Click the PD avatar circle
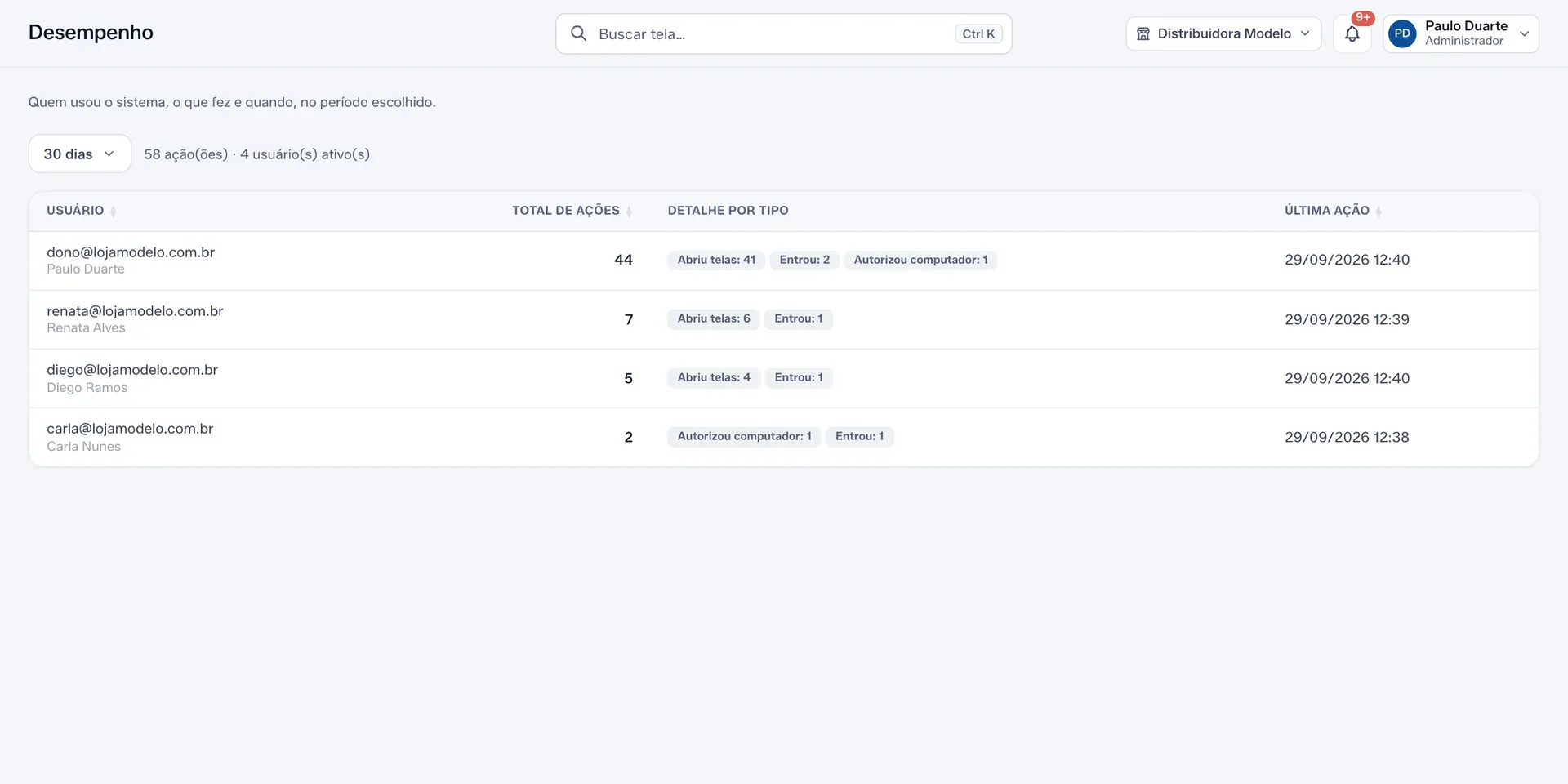 [x=1402, y=33]
